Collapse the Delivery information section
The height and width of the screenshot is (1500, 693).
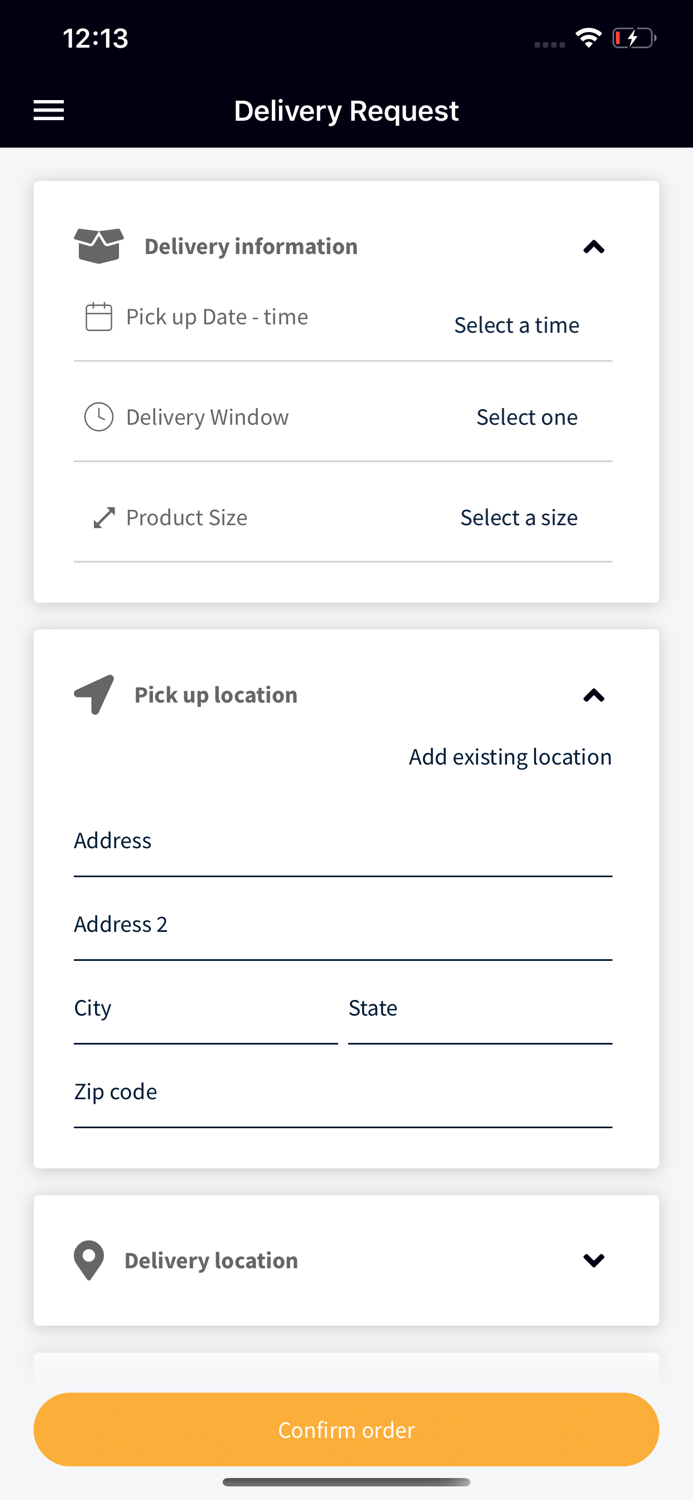tap(594, 247)
